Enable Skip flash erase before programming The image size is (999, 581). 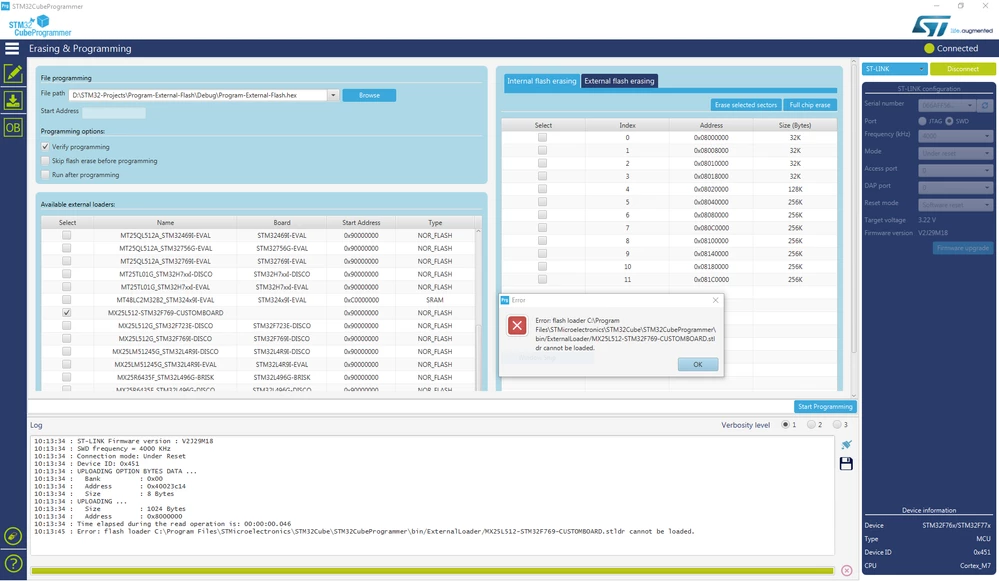pyautogui.click(x=45, y=161)
